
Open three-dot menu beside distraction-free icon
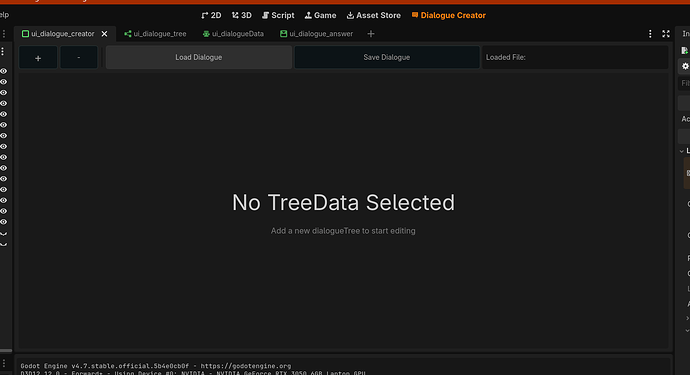point(650,34)
